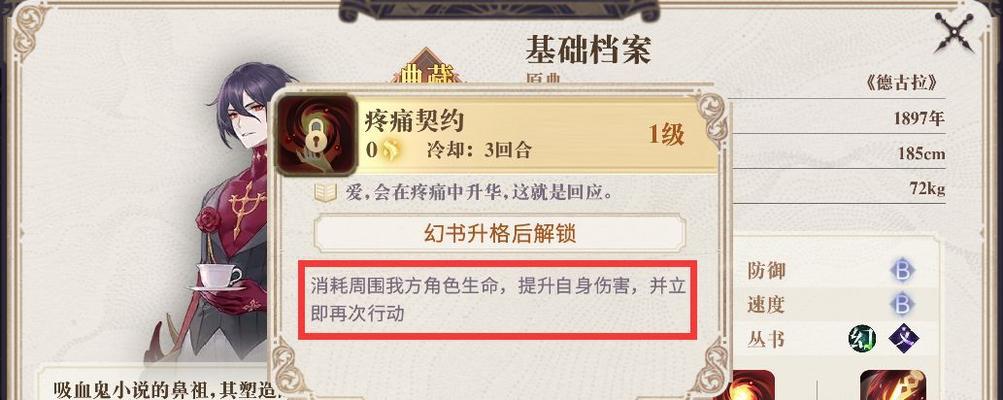Image resolution: width=1003 pixels, height=400 pixels.
Task: Close the profile panel with crossed-swords icon
Action: tap(954, 33)
